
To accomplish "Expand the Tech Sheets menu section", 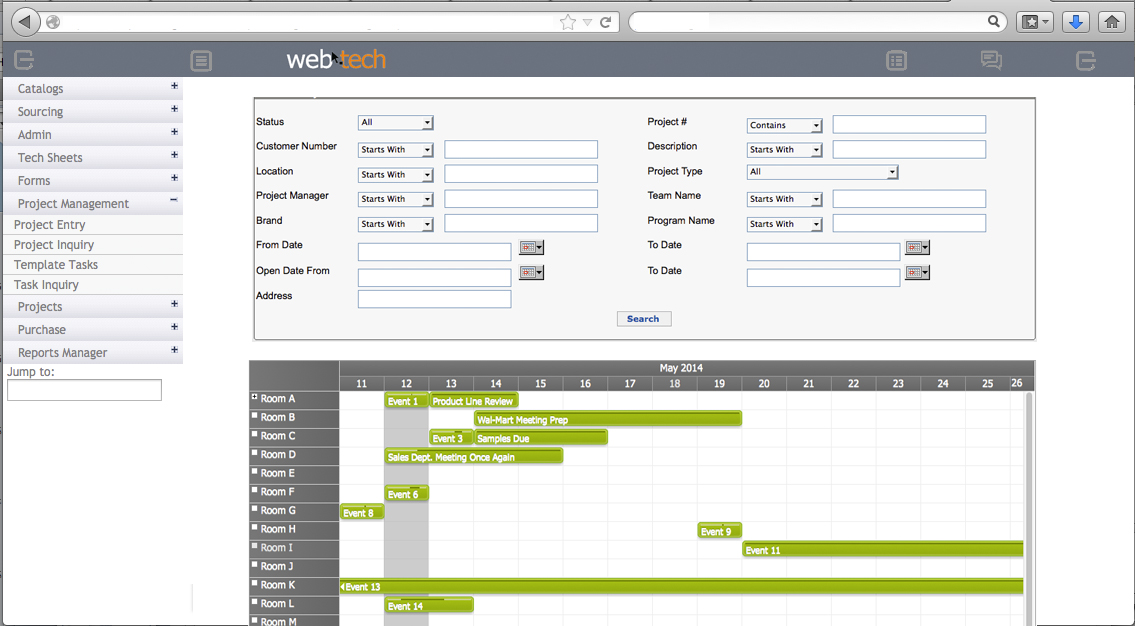I will (x=174, y=155).
